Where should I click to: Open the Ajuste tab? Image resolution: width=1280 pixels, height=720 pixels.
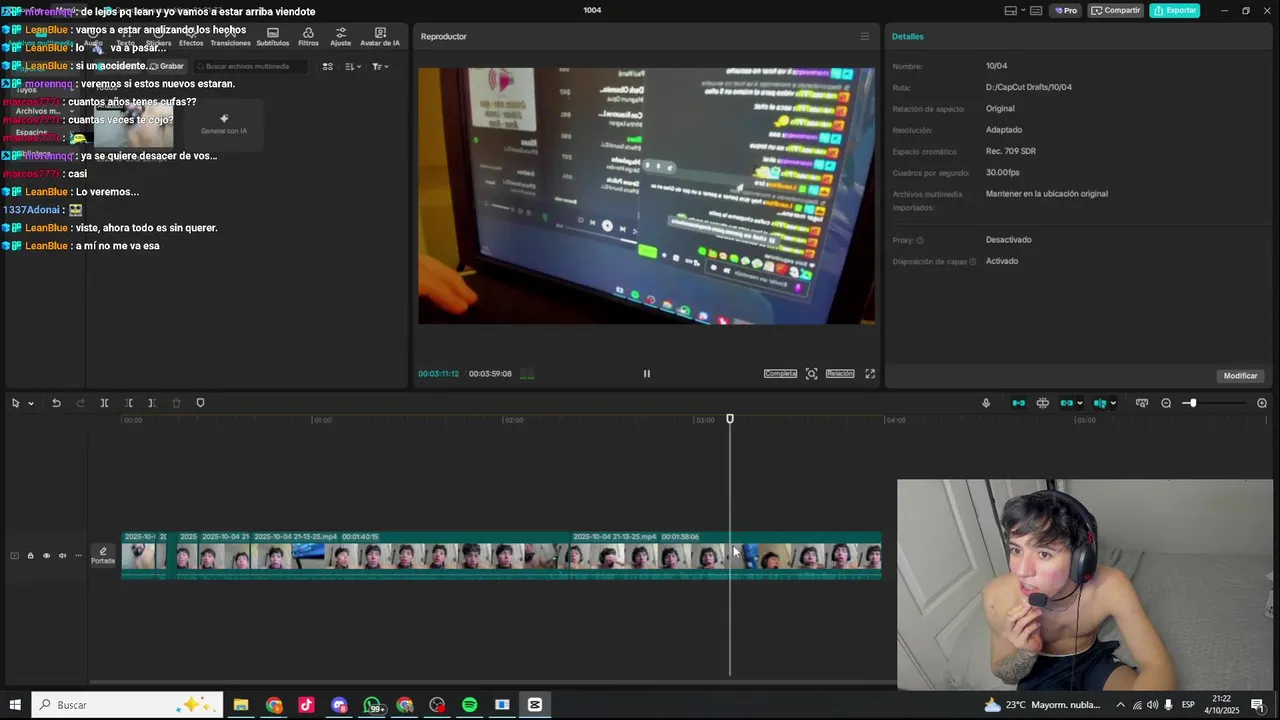click(341, 37)
